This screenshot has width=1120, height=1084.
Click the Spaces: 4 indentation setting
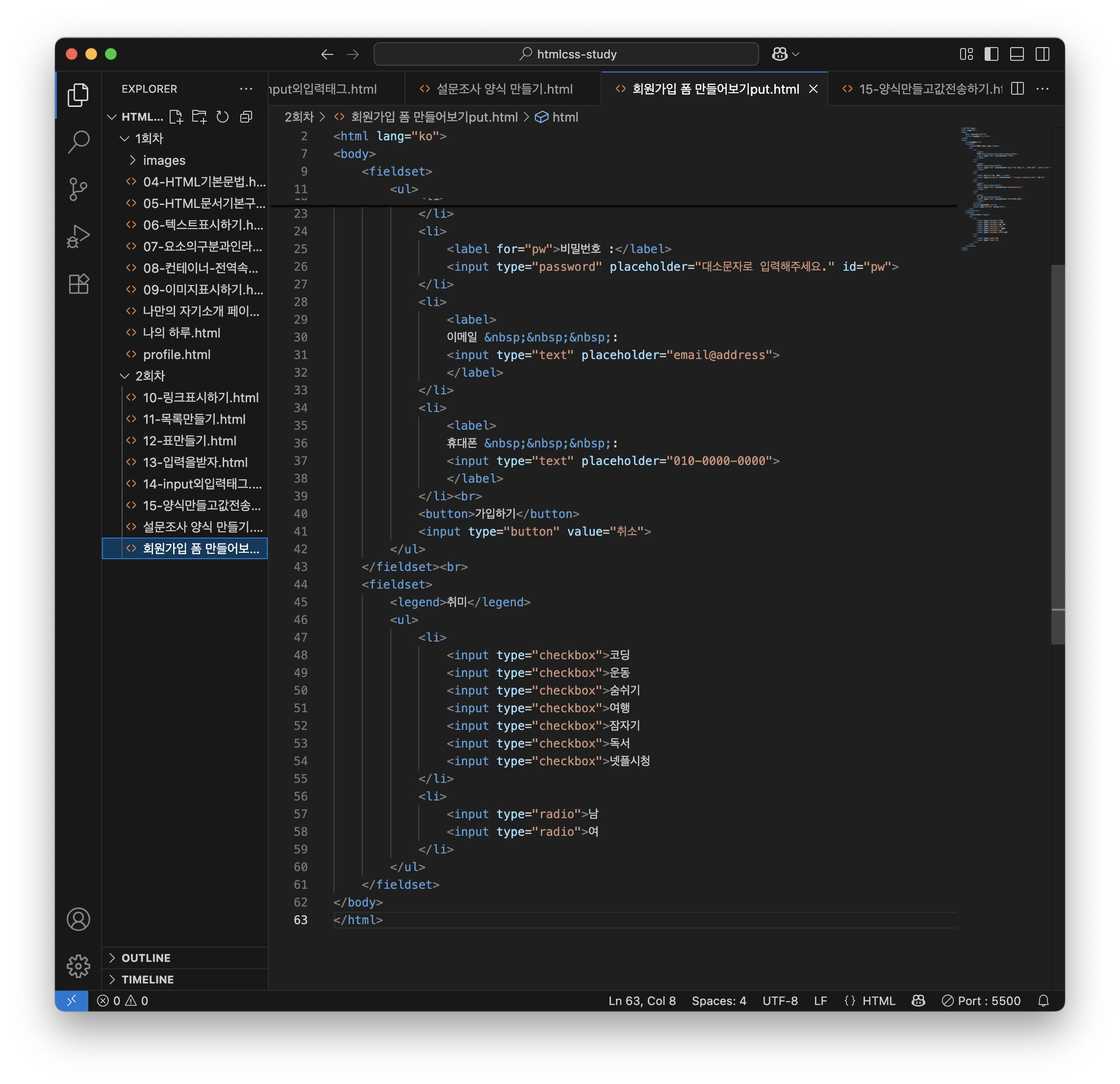(718, 1001)
